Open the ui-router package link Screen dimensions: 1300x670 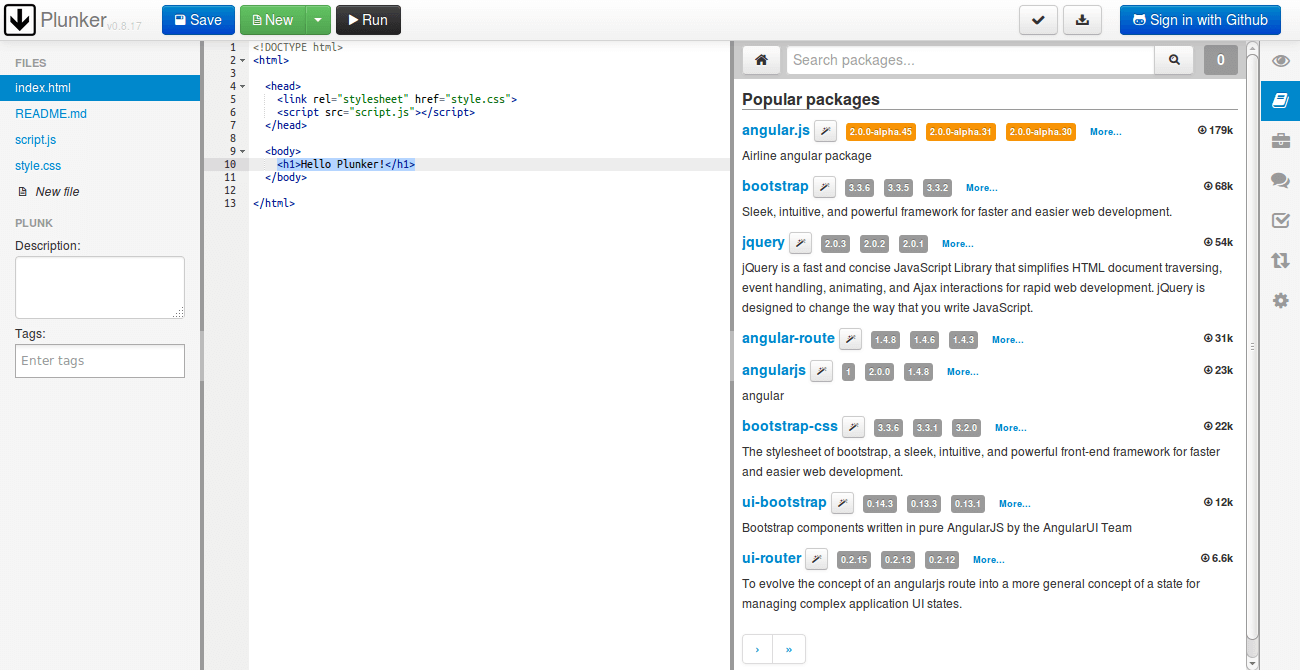coord(772,558)
